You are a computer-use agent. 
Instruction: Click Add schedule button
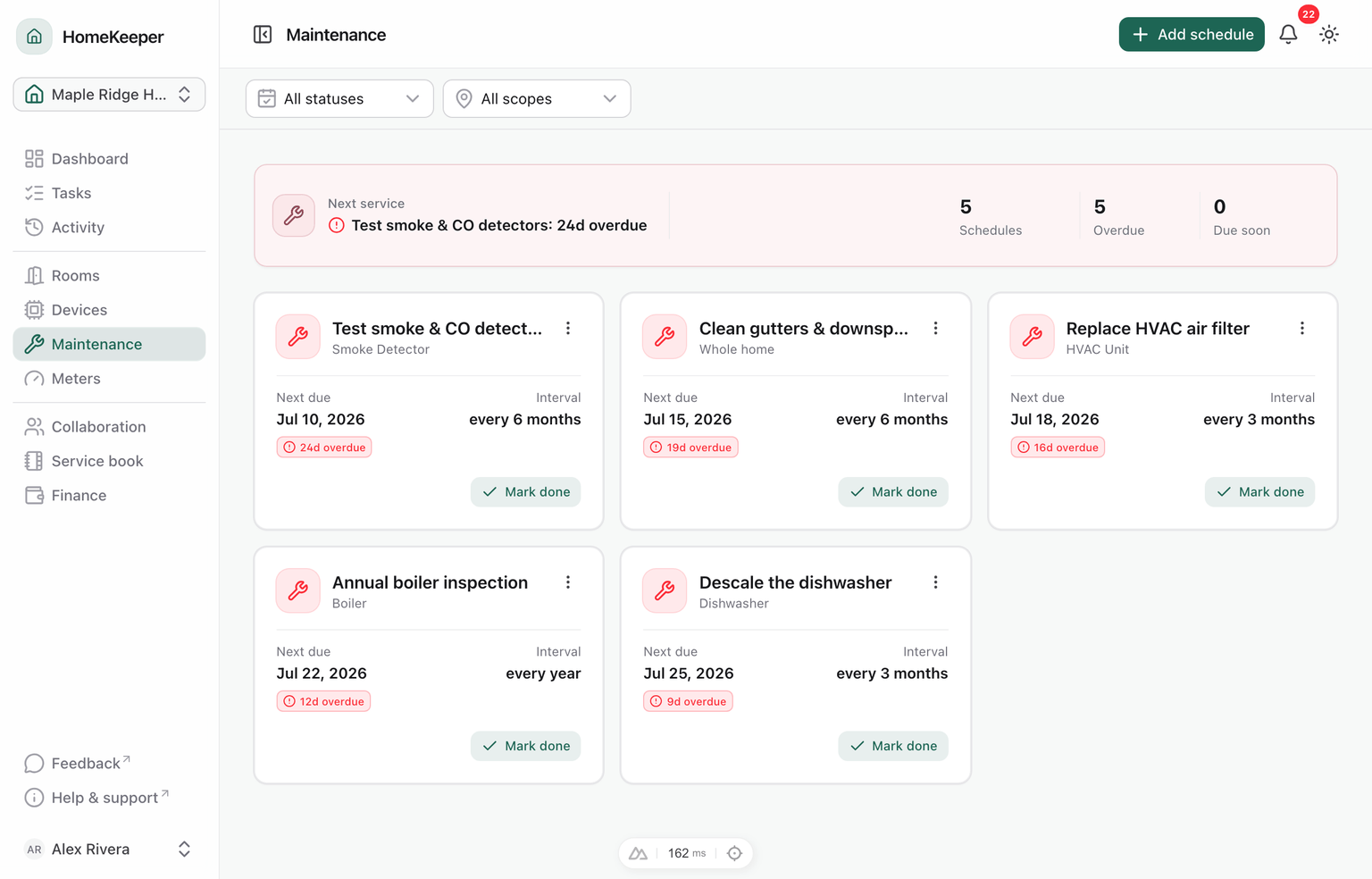tap(1192, 35)
